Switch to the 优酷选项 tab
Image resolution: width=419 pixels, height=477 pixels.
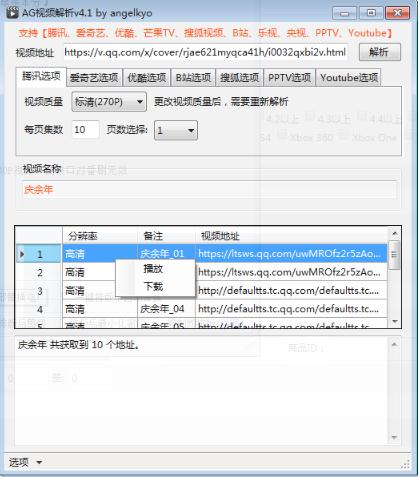click(x=147, y=78)
